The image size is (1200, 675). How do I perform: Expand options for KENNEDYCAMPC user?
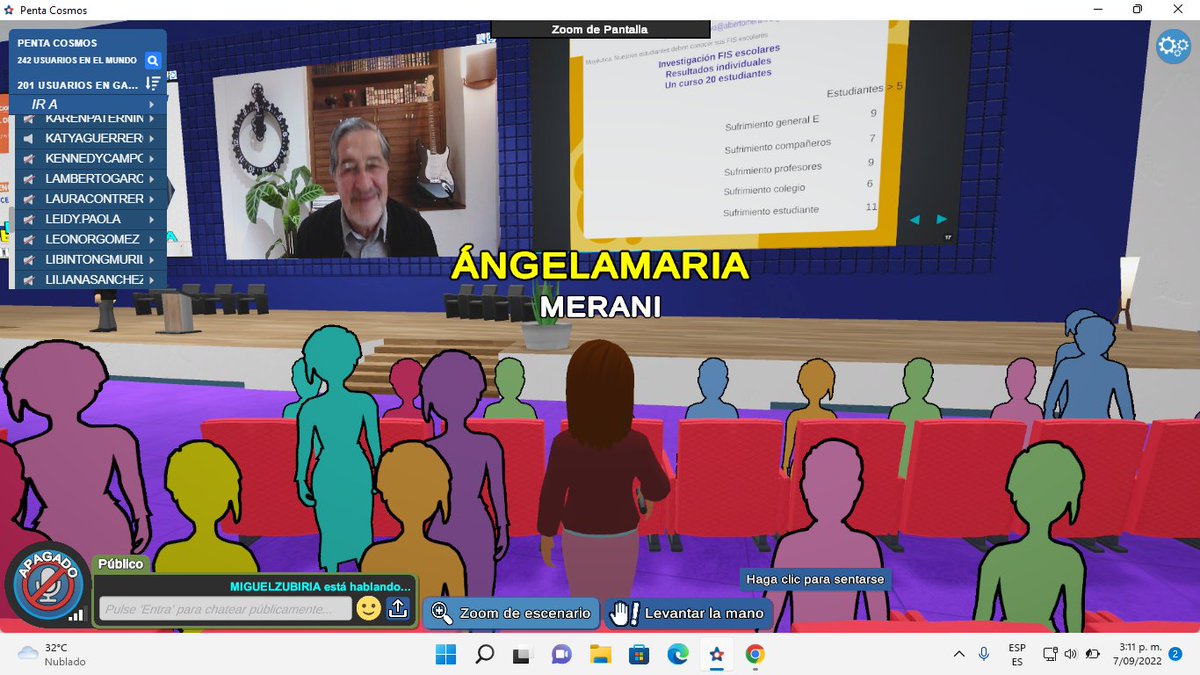click(x=152, y=159)
